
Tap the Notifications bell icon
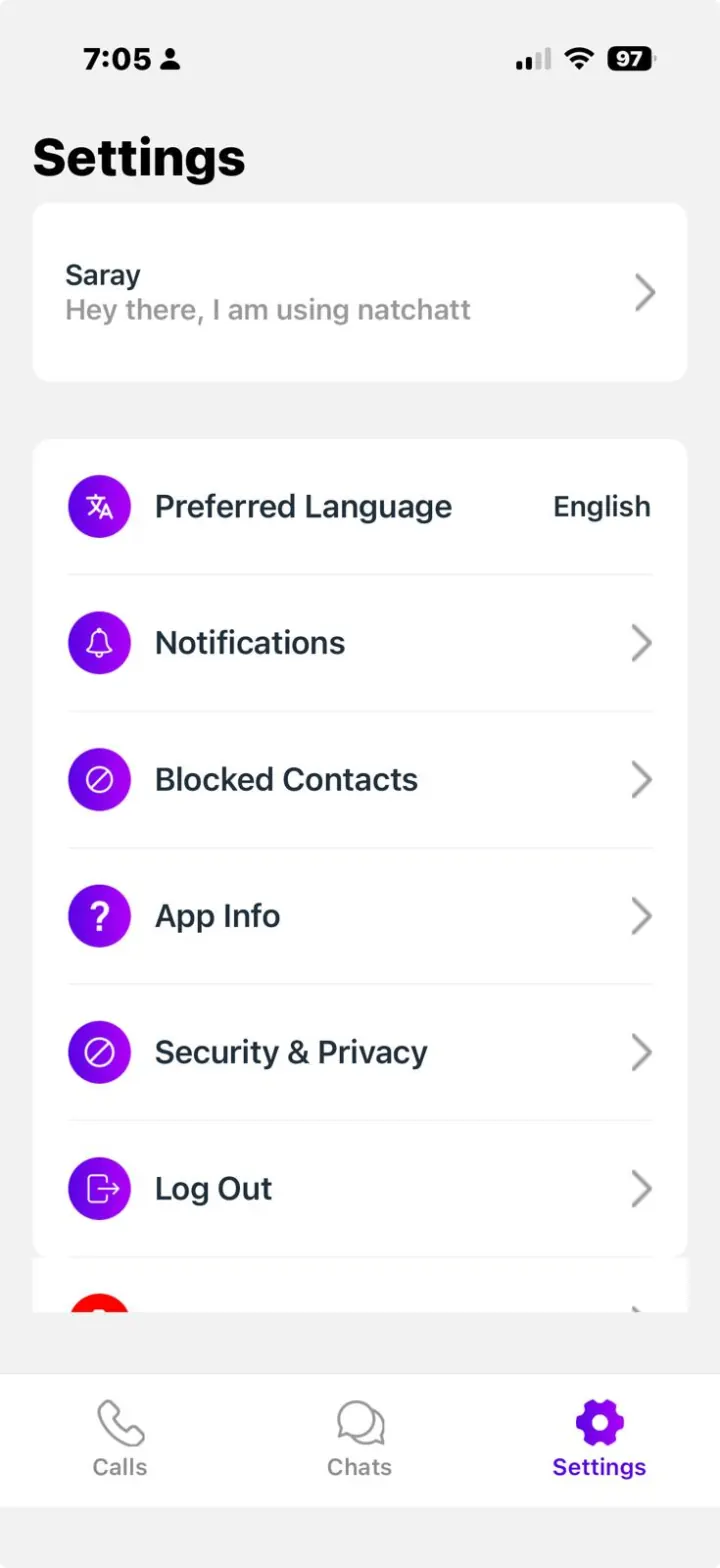(99, 643)
